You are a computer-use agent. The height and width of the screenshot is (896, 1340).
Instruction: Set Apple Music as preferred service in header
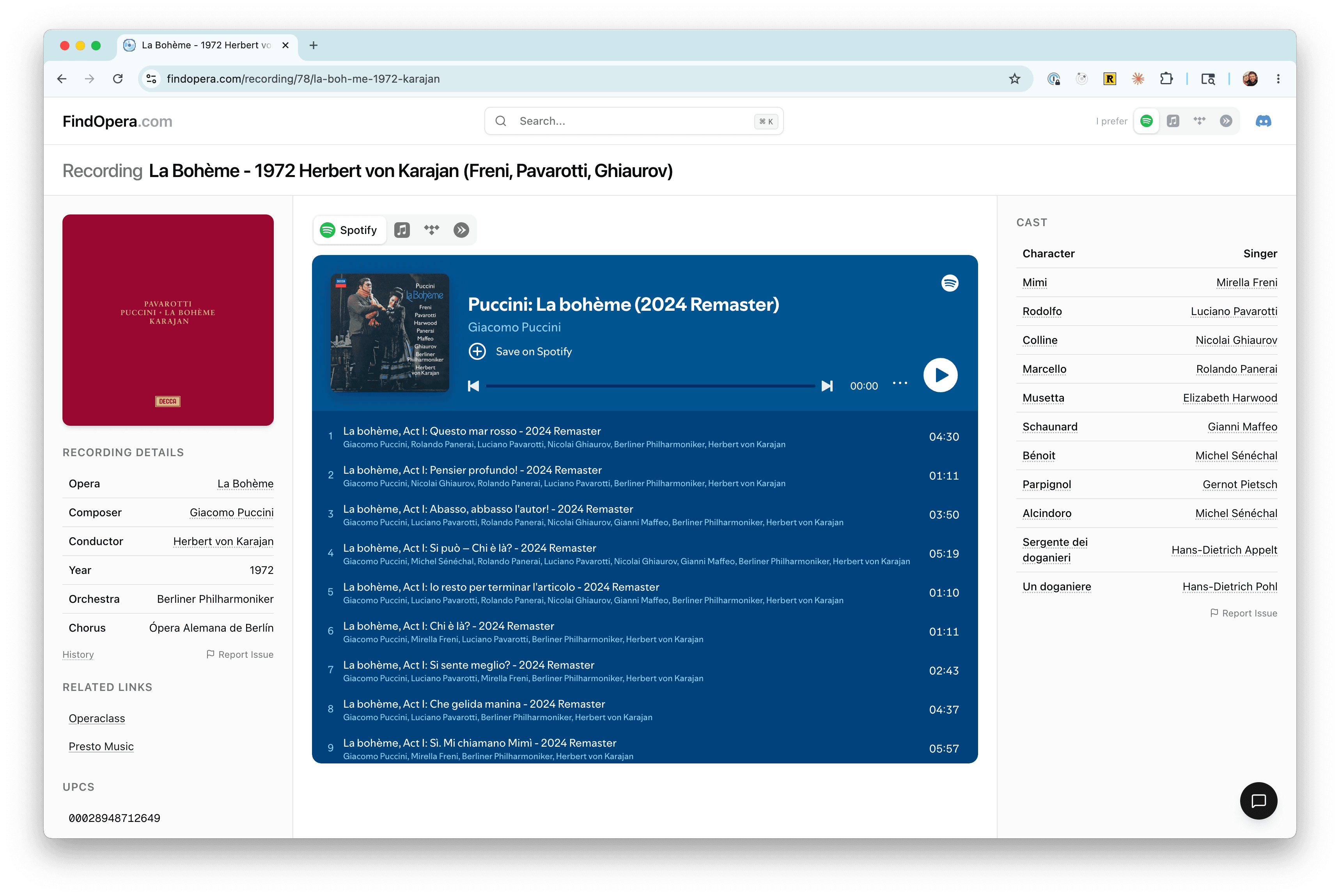tap(1173, 121)
